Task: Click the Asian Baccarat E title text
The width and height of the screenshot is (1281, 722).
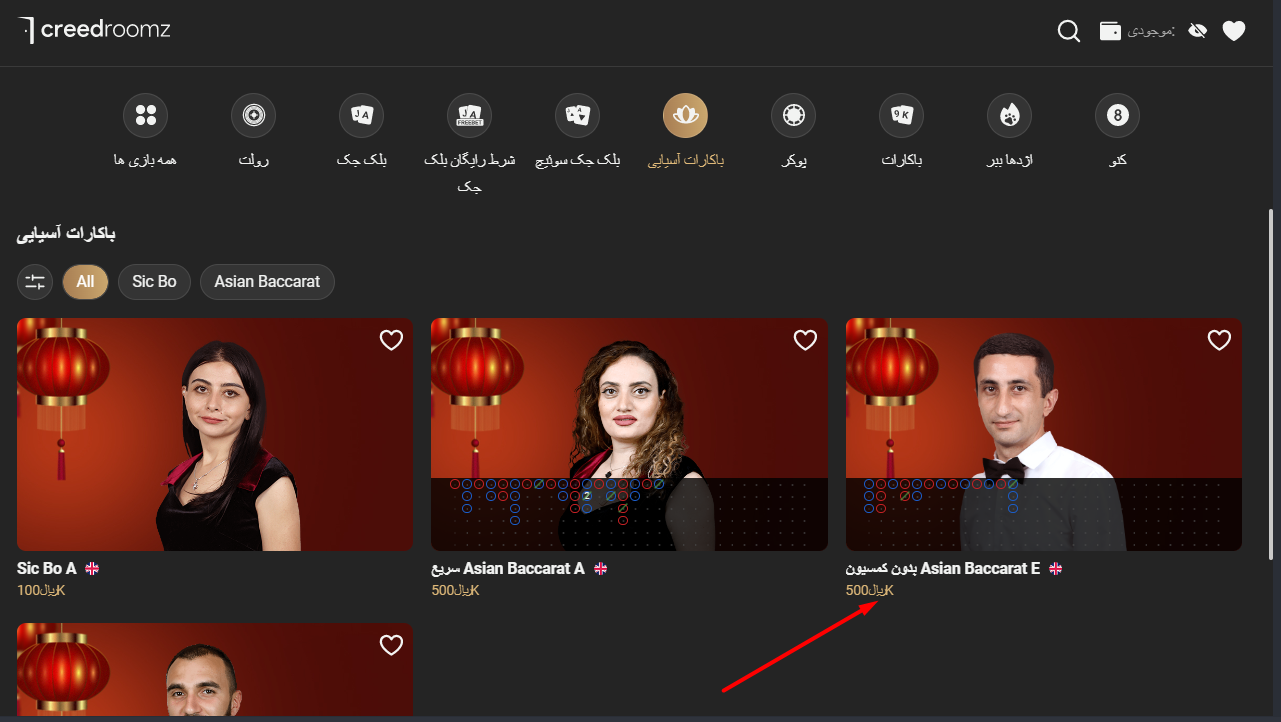Action: click(x=943, y=569)
